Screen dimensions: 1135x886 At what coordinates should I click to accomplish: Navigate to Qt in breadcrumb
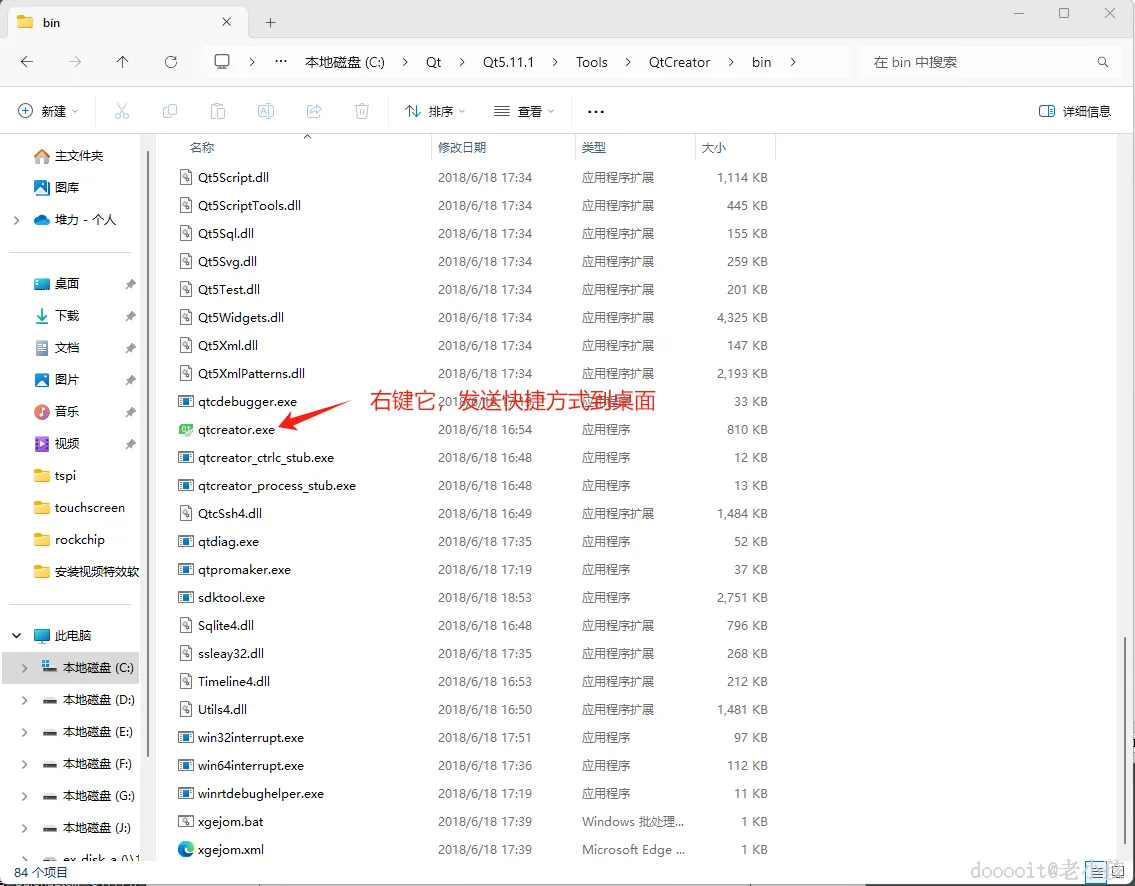coord(434,62)
